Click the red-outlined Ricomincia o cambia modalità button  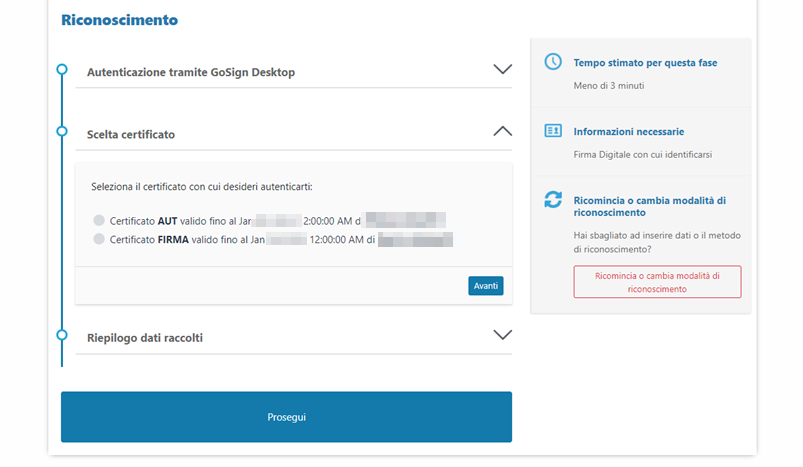[x=657, y=281]
